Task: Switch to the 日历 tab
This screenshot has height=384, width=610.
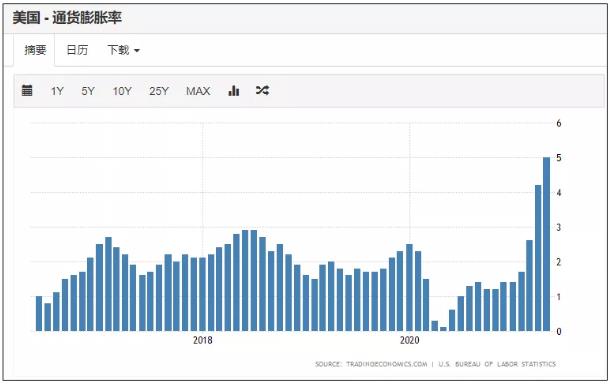Action: [x=77, y=50]
